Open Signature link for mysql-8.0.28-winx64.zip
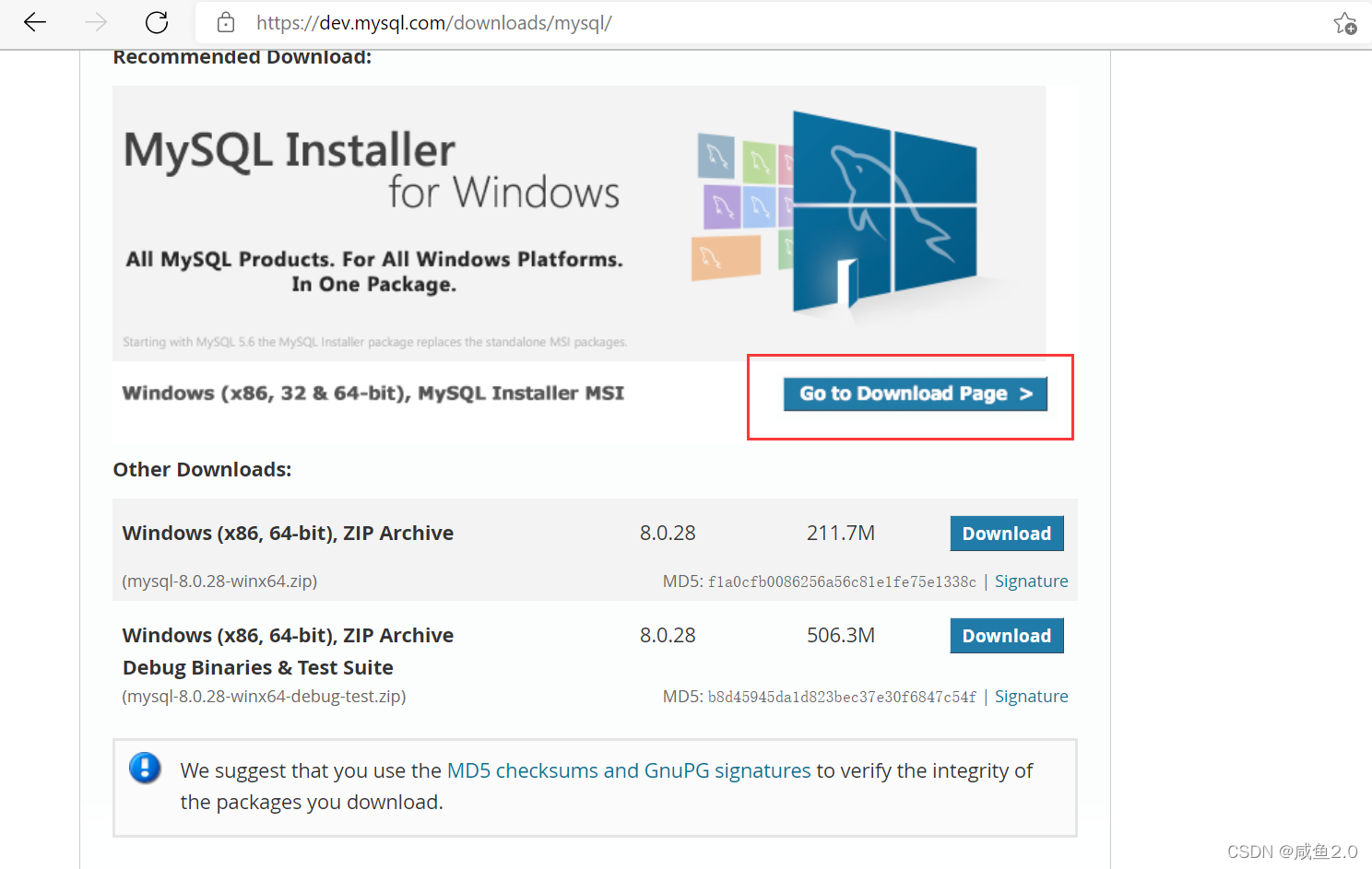The height and width of the screenshot is (869, 1372). tap(1031, 581)
